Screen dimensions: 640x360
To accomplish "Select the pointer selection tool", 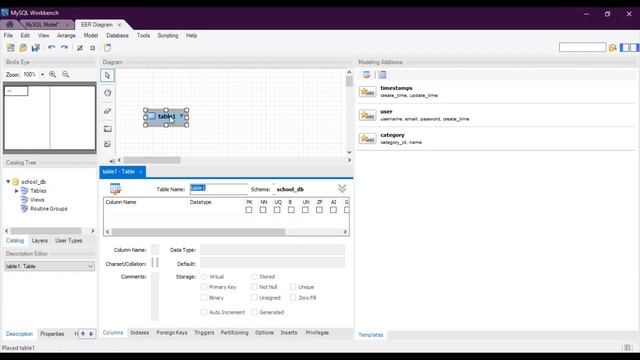I will 107,75.
